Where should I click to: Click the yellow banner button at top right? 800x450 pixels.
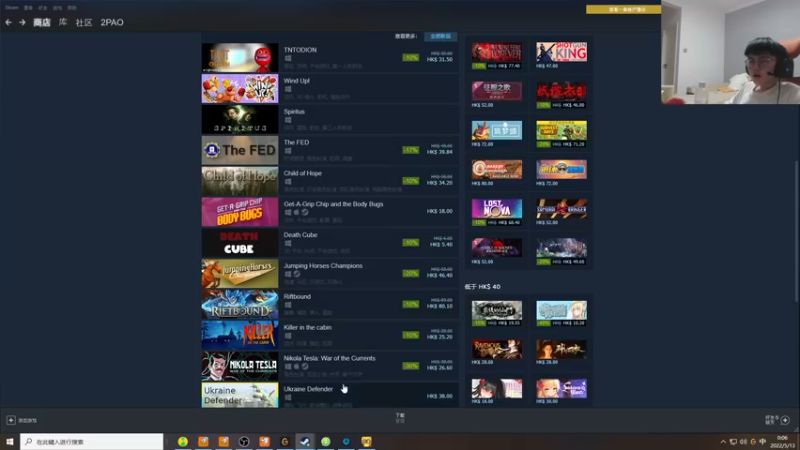[x=623, y=9]
